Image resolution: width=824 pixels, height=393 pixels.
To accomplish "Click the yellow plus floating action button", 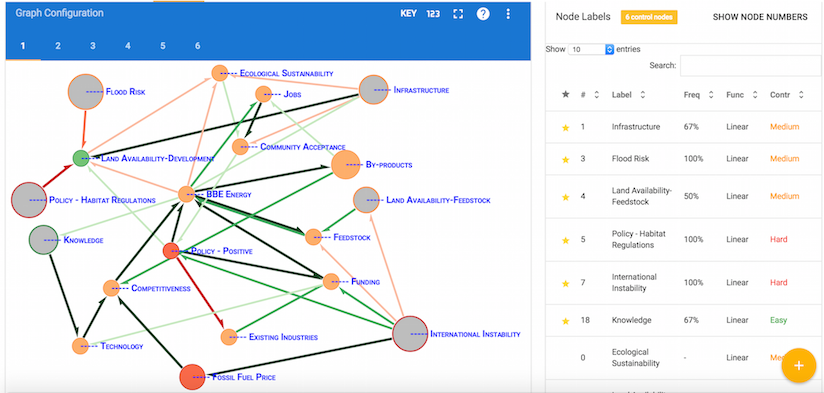I will 799,365.
